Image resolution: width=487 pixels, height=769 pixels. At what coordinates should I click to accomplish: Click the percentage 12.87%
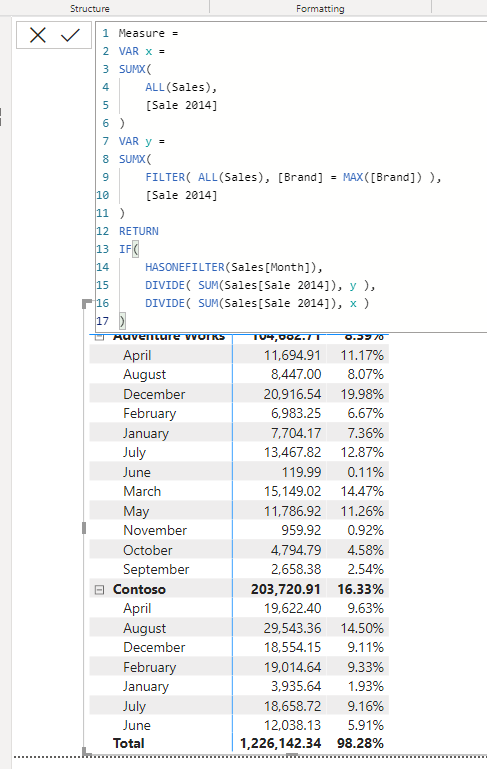tap(362, 453)
